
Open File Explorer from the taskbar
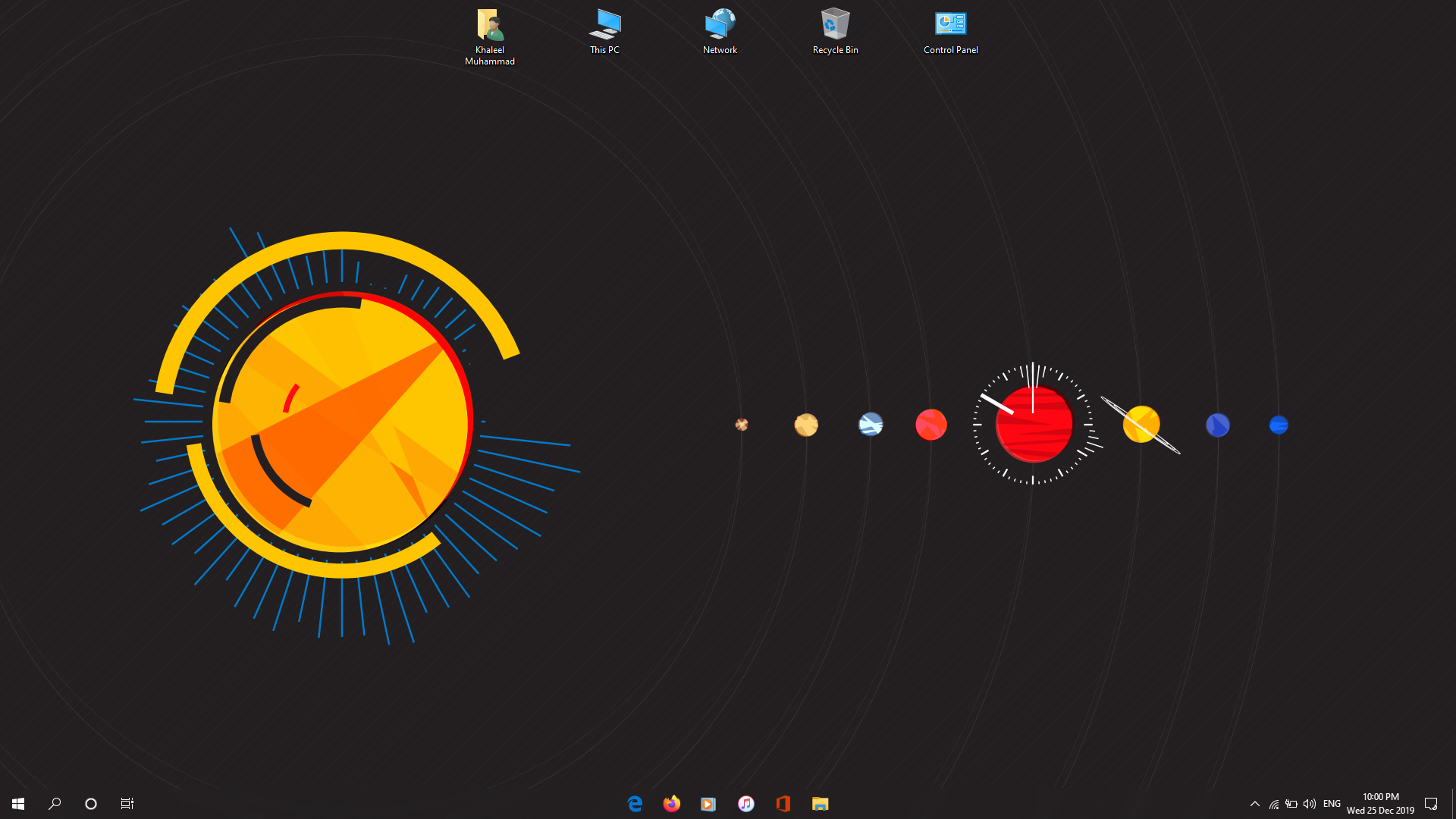coord(820,803)
